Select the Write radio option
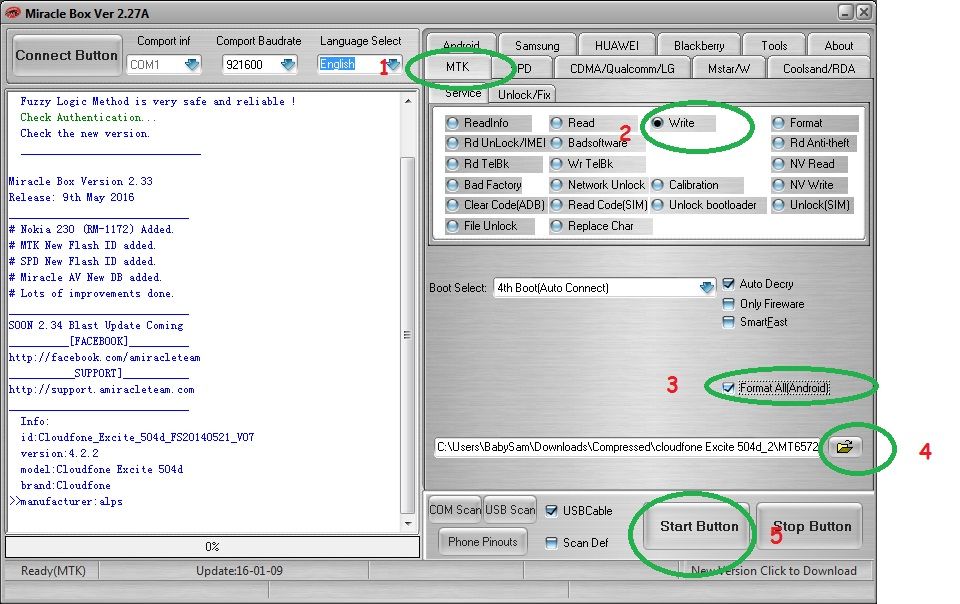 658,123
